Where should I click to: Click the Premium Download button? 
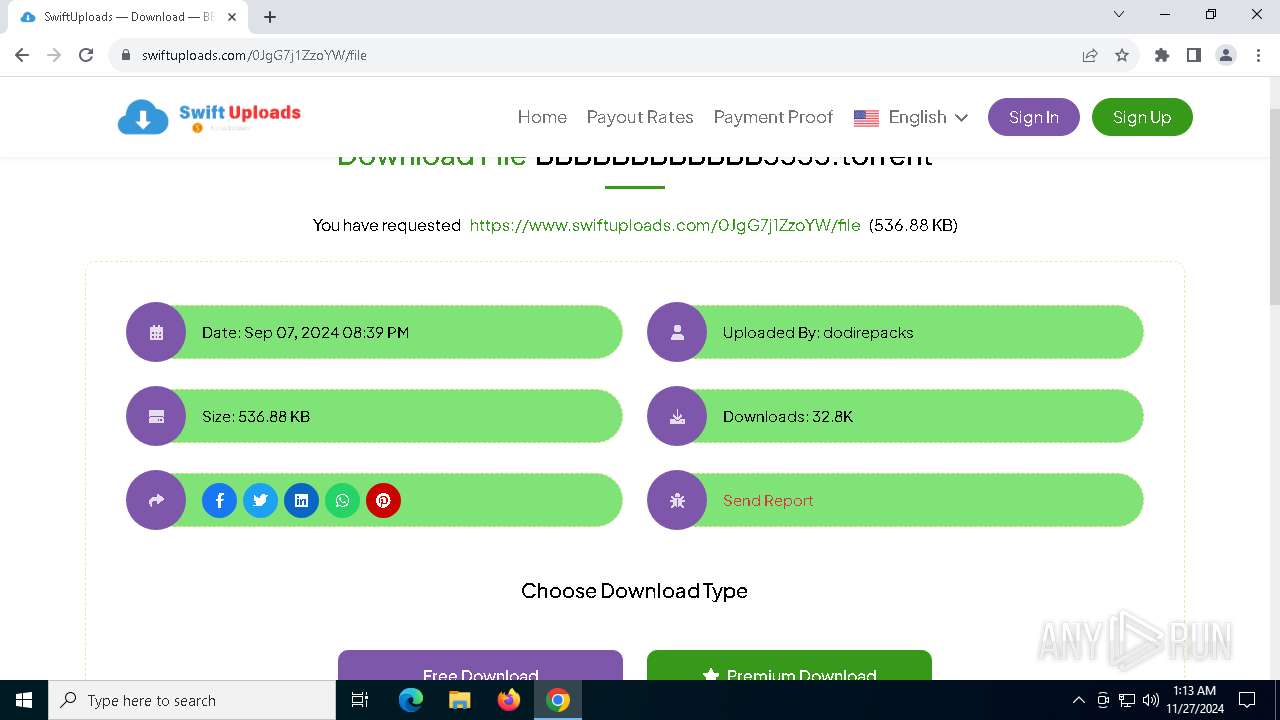789,666
